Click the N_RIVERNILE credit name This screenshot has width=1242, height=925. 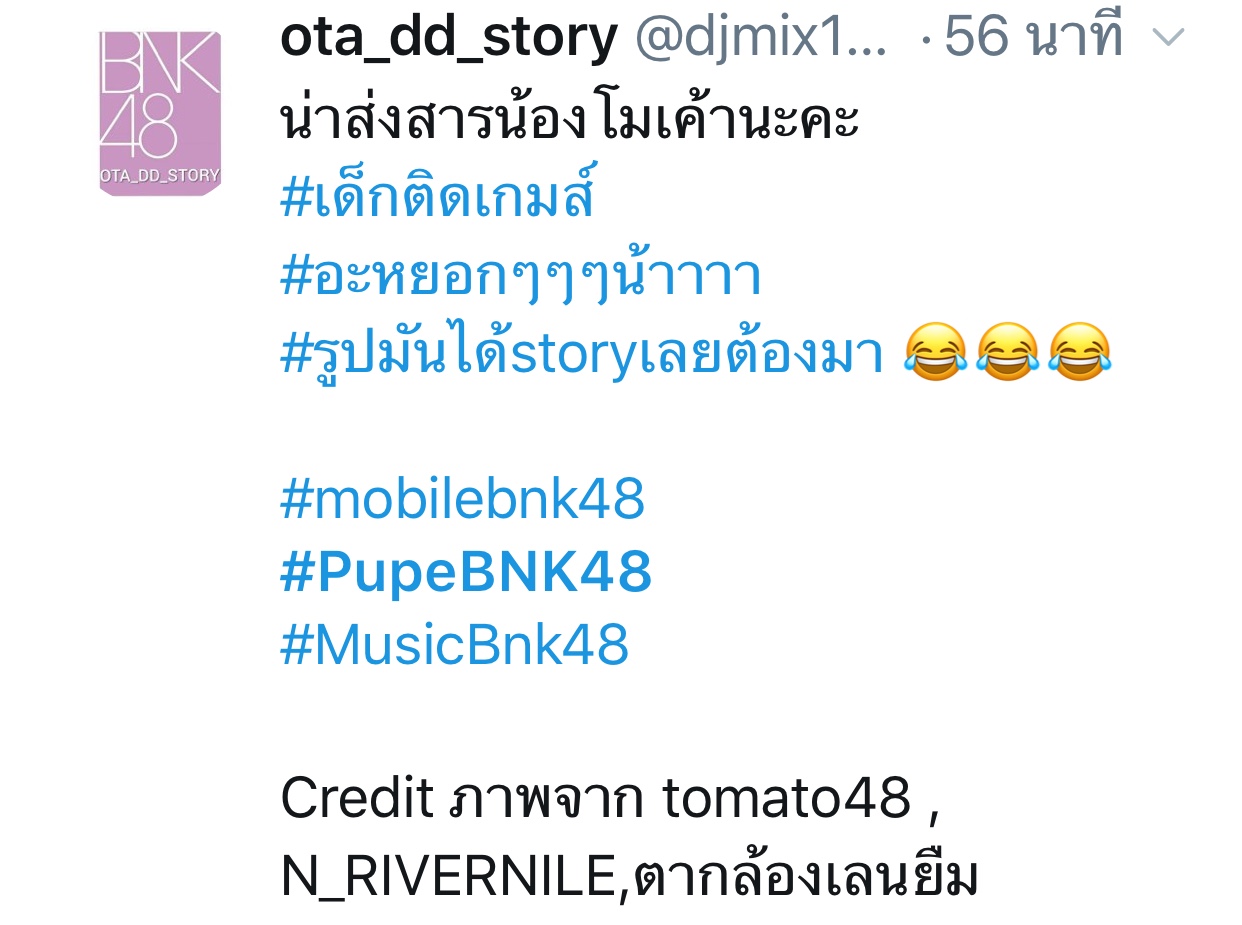point(449,877)
